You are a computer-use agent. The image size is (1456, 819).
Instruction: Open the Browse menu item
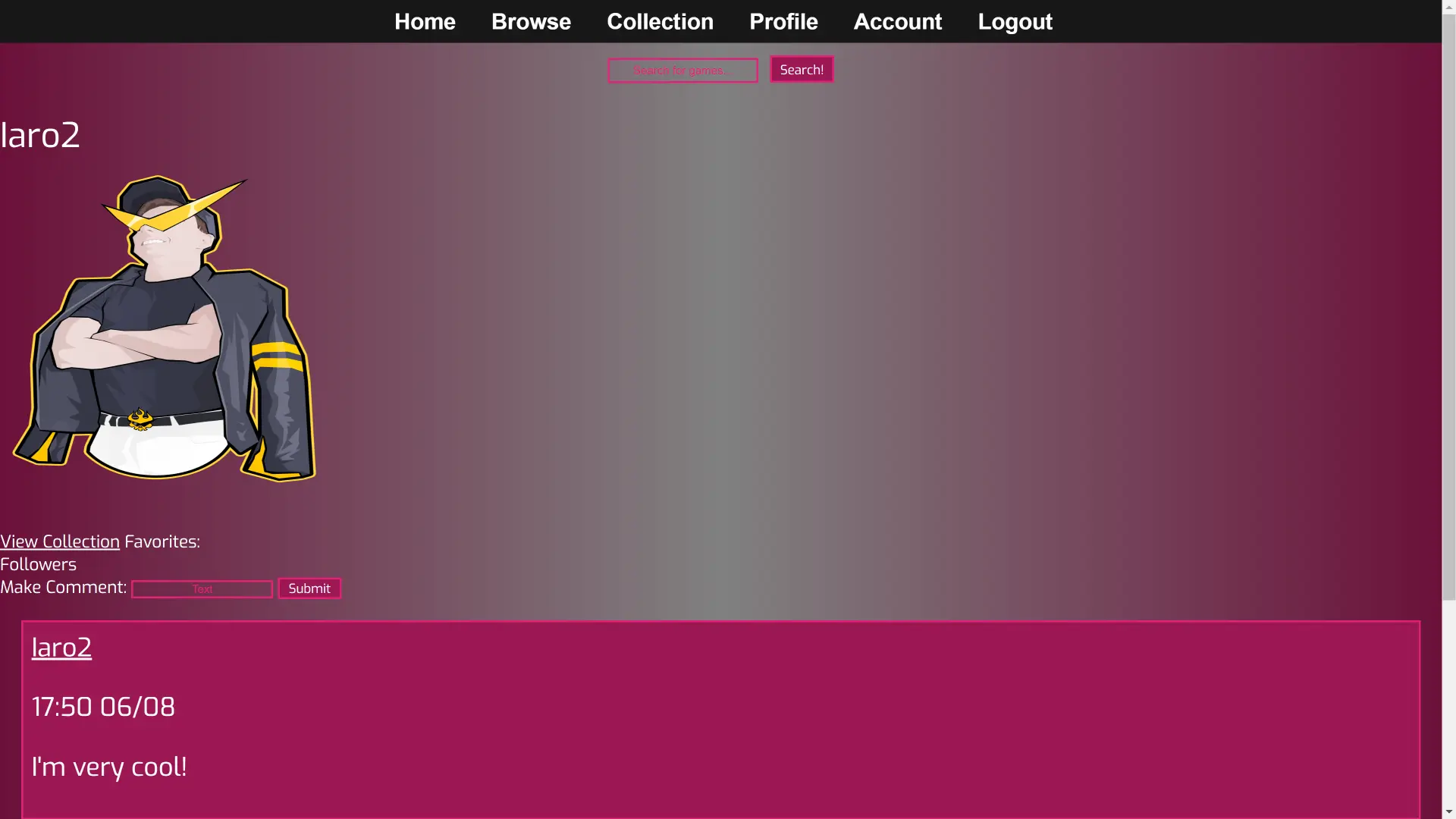pos(531,21)
